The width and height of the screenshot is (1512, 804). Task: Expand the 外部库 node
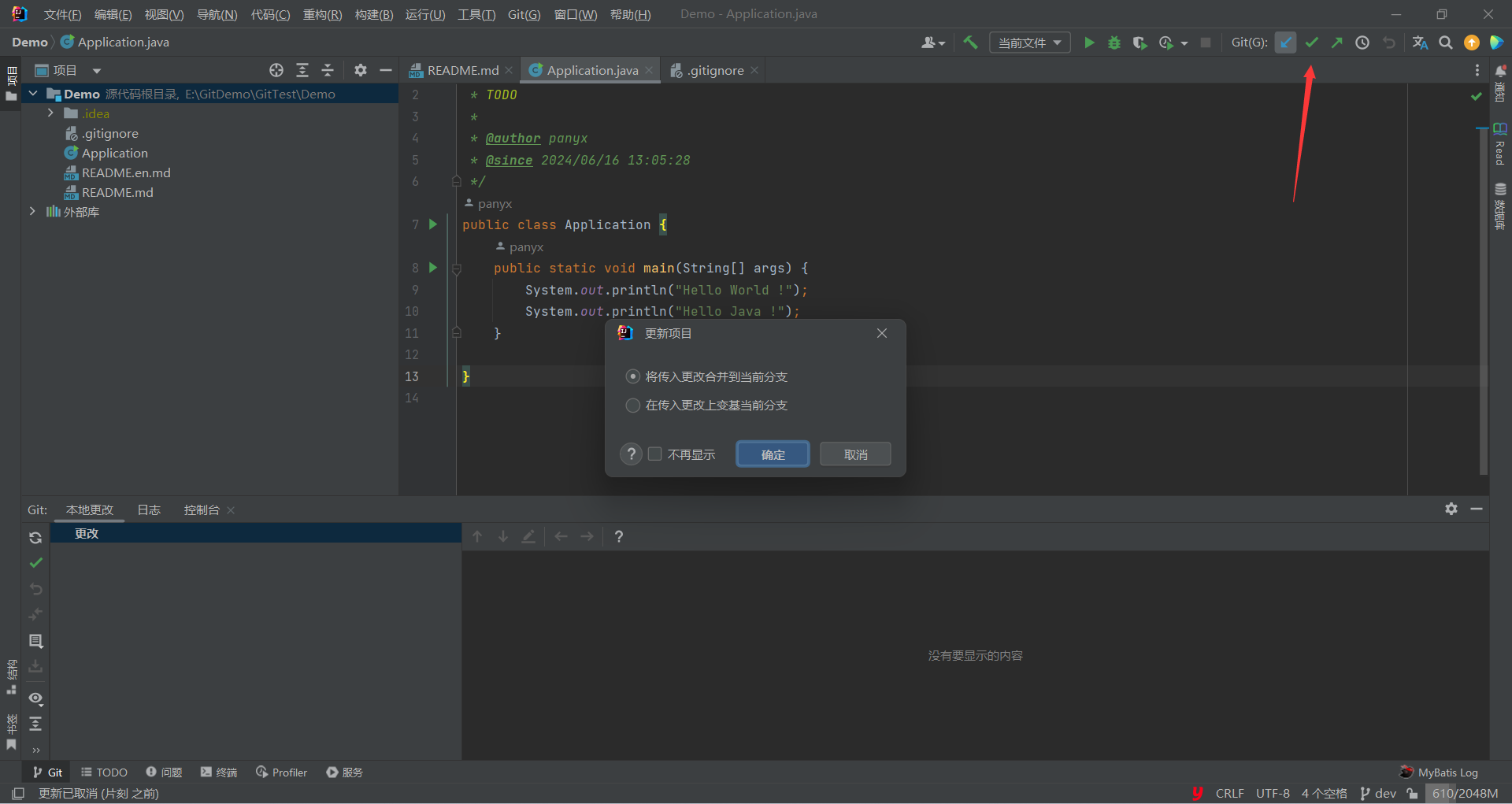[32, 212]
